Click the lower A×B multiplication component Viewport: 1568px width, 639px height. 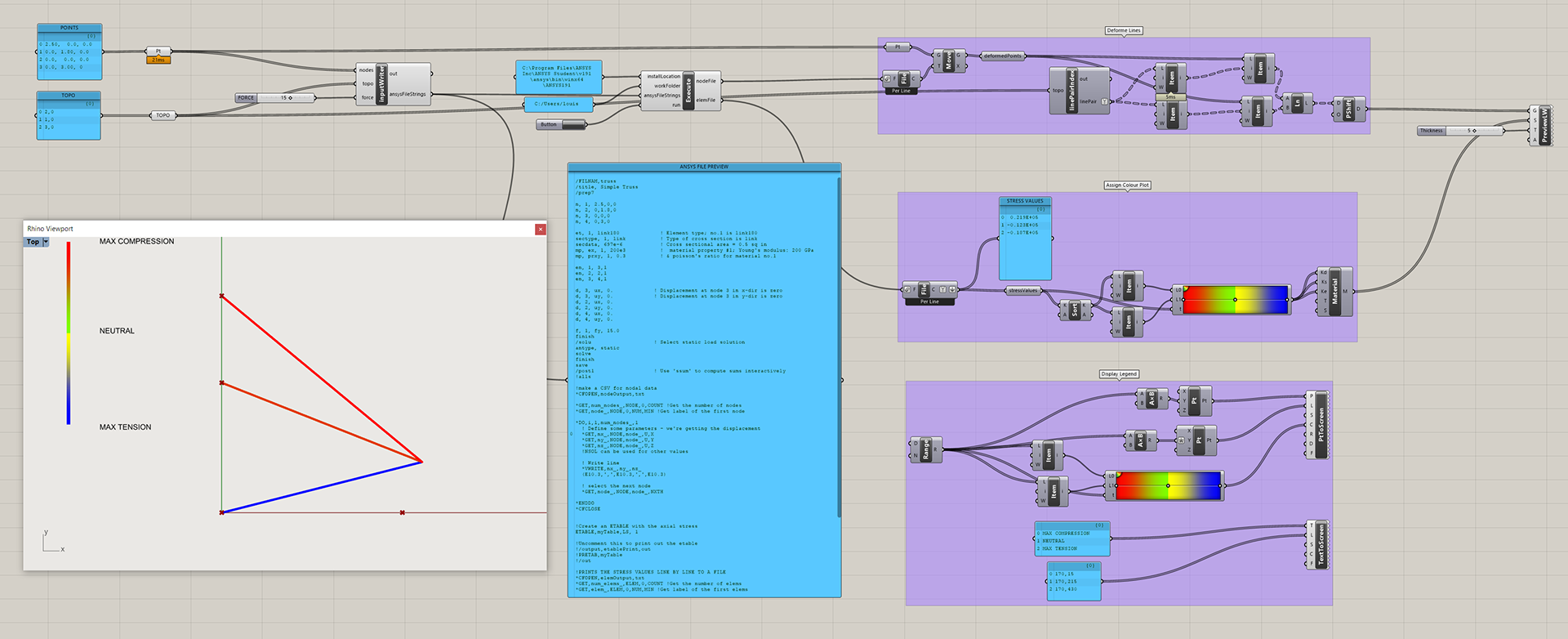[x=1141, y=440]
